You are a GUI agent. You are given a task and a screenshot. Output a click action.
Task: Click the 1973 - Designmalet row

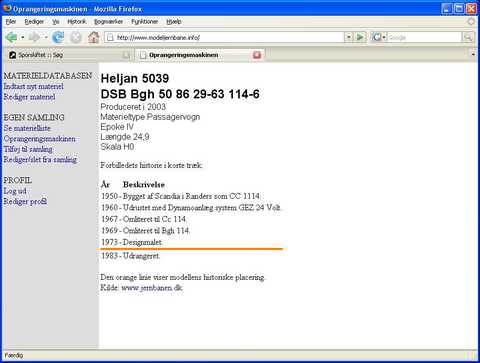tap(131, 242)
